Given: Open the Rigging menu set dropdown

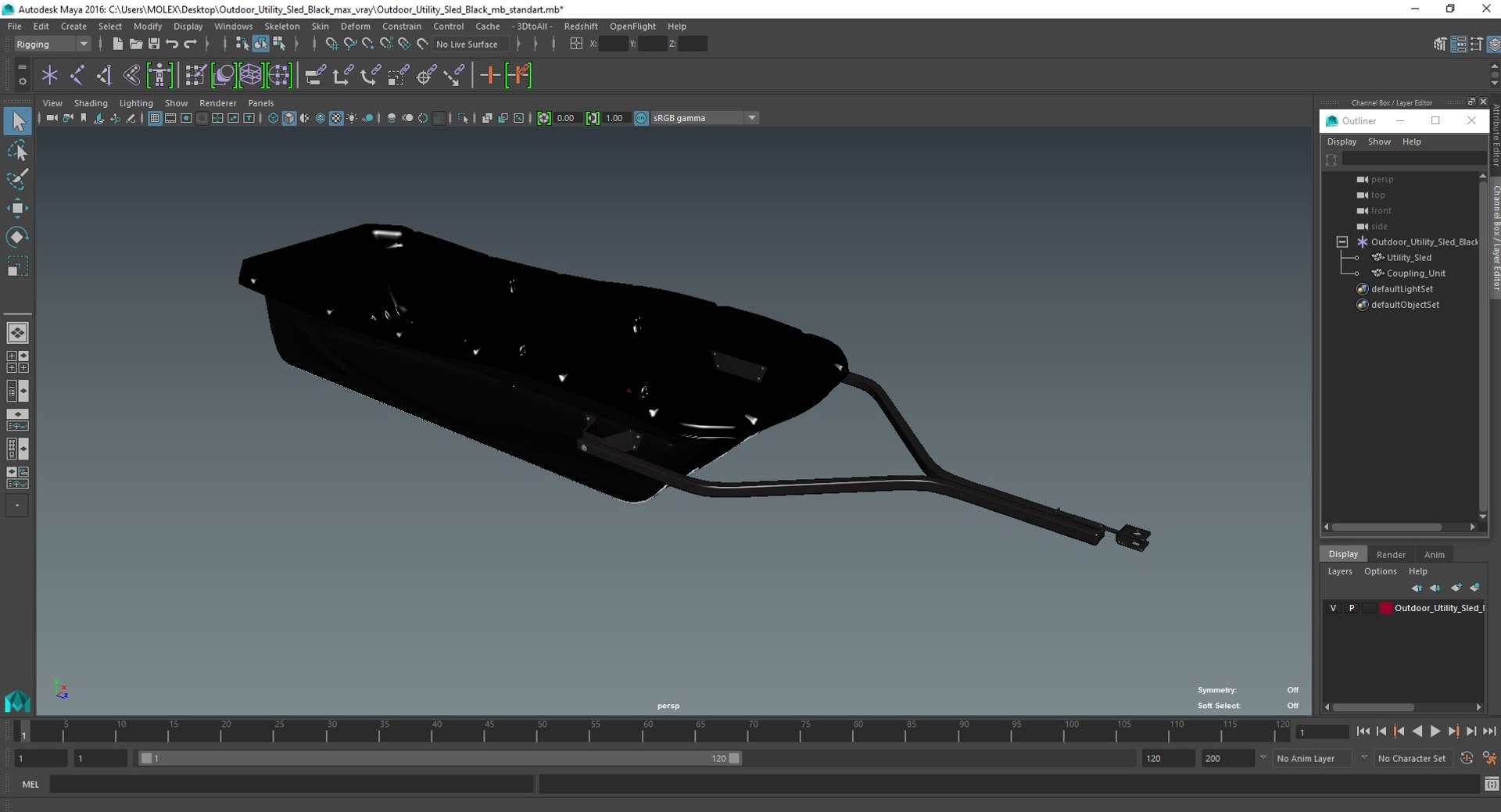Looking at the screenshot, I should [x=52, y=44].
